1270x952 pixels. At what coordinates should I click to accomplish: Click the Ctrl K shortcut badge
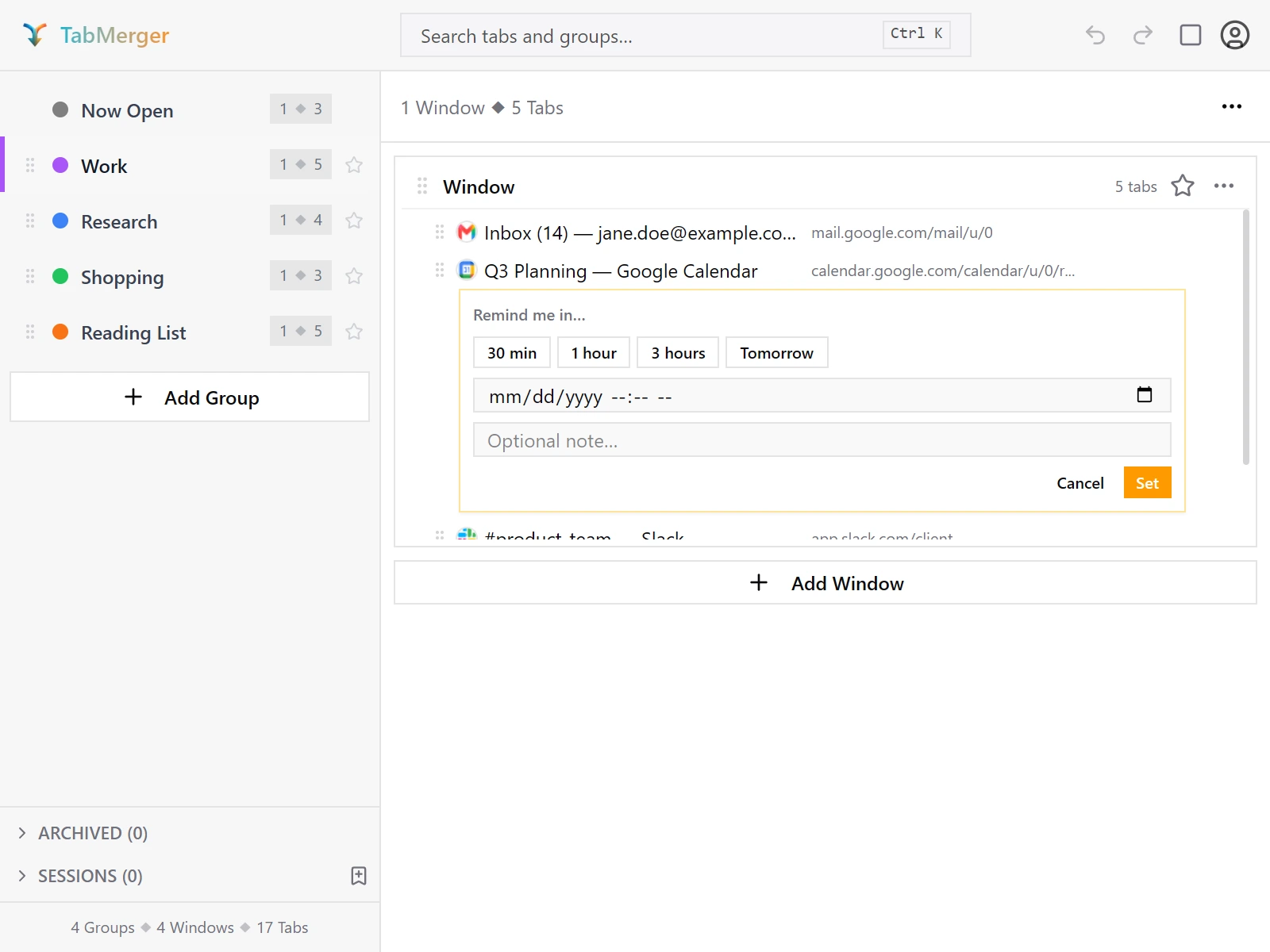tap(917, 34)
